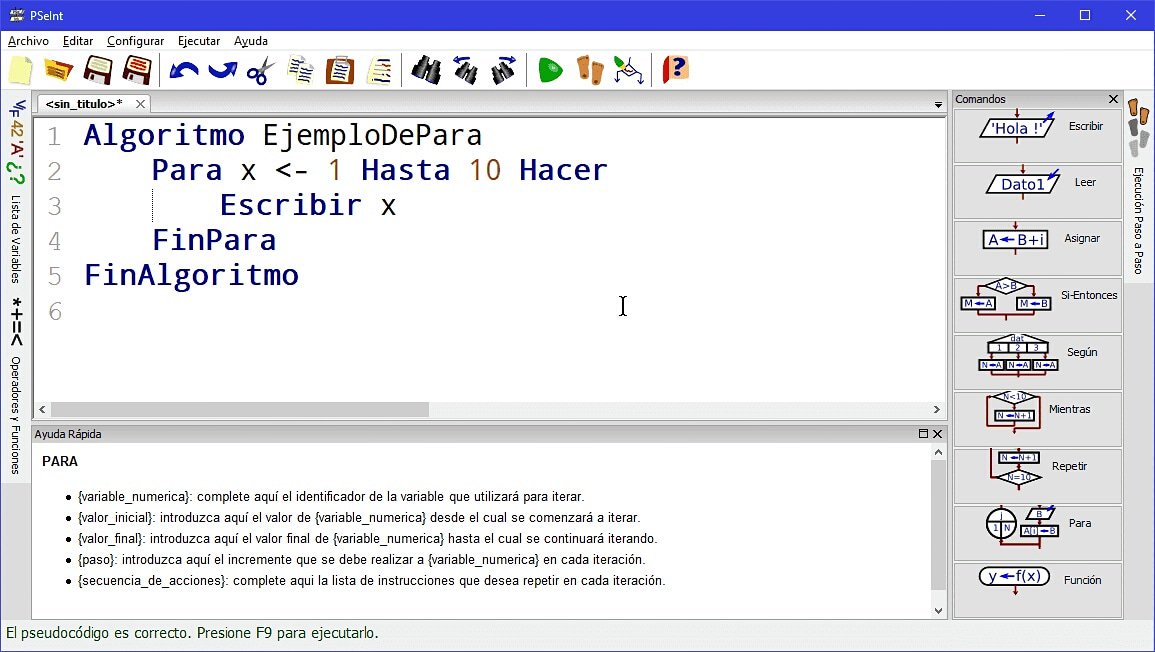Image resolution: width=1155 pixels, height=652 pixels.
Task: Insert the Si-Entonces structure
Action: click(x=1037, y=305)
